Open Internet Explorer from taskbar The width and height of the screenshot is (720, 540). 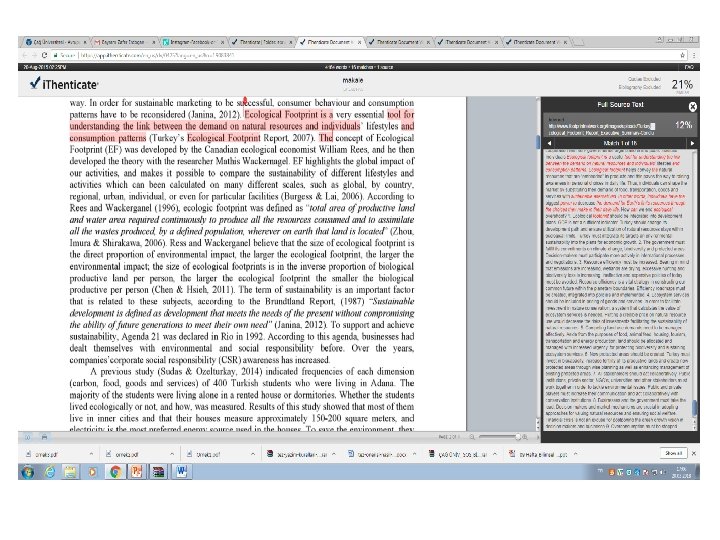click(50, 472)
